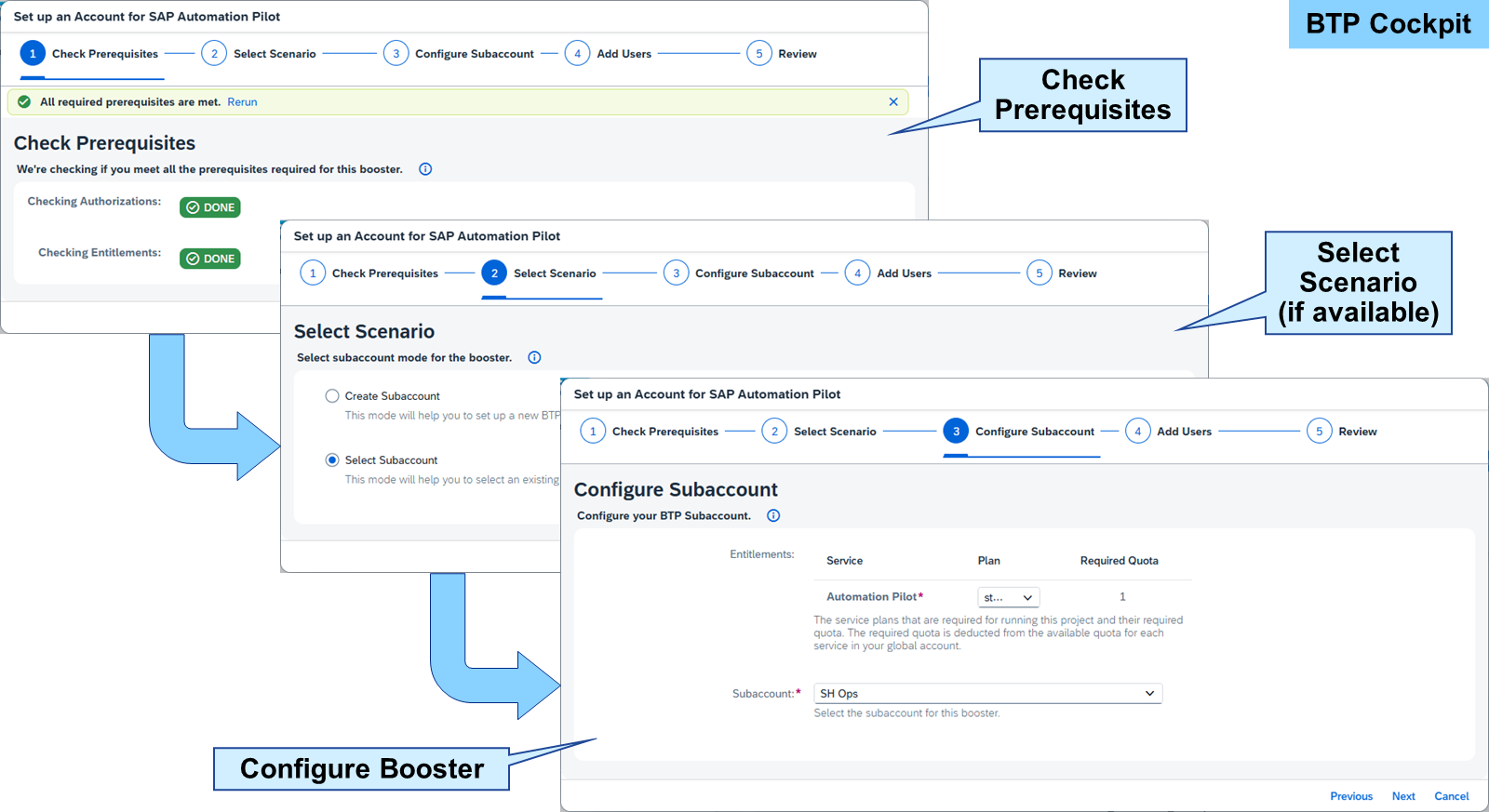The width and height of the screenshot is (1489, 812).
Task: Click Review label in Configure Subaccount window
Action: point(1358,432)
